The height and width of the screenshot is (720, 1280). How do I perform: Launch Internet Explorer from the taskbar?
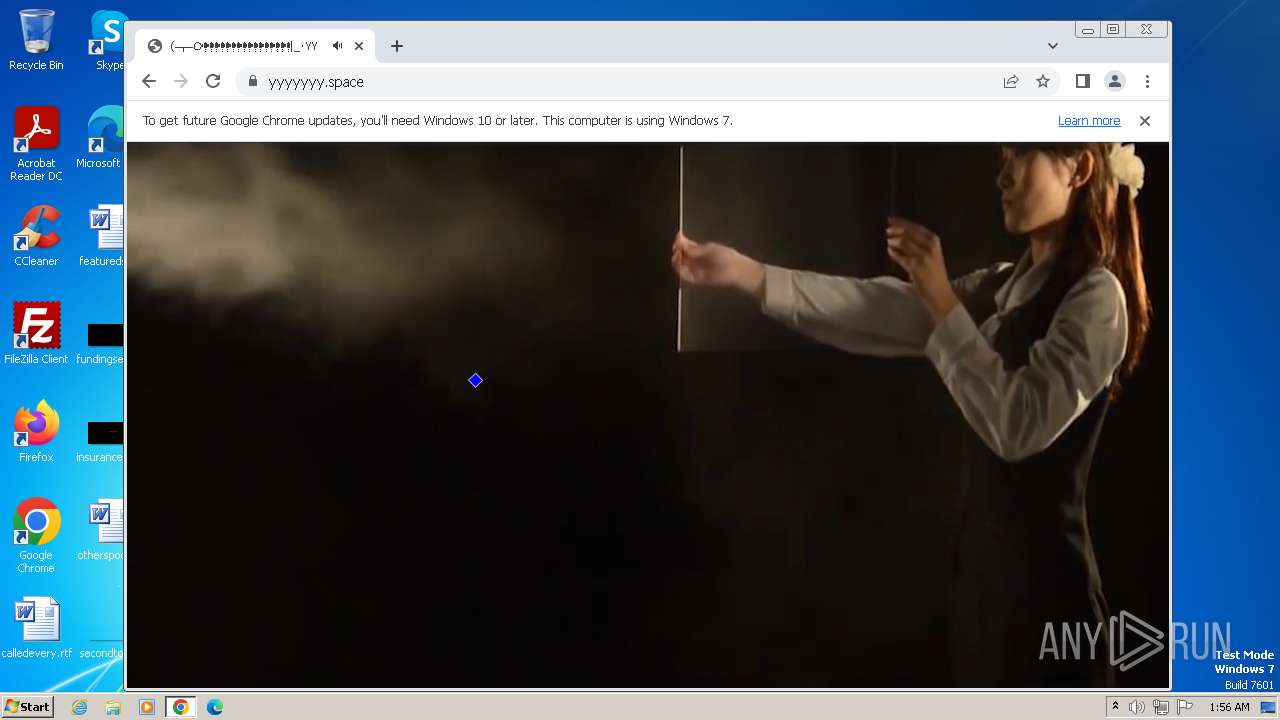click(x=80, y=707)
